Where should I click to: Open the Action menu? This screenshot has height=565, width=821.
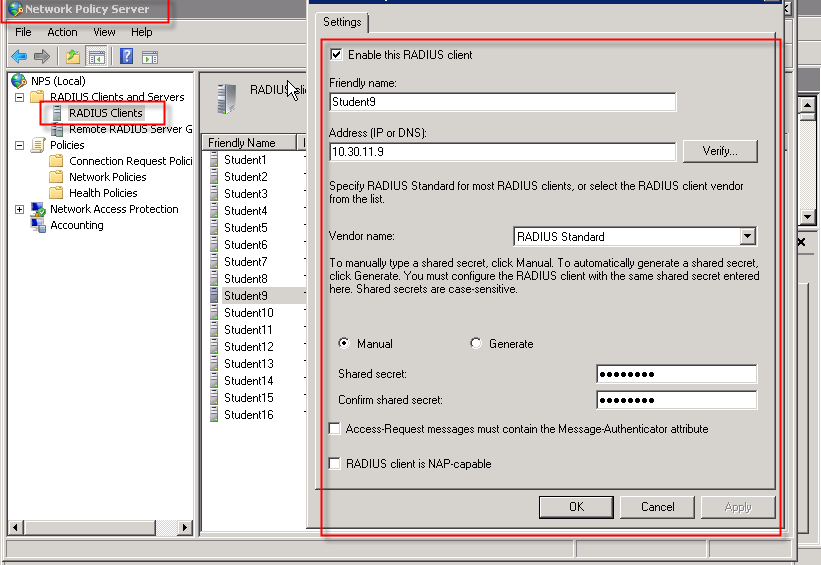coord(62,32)
